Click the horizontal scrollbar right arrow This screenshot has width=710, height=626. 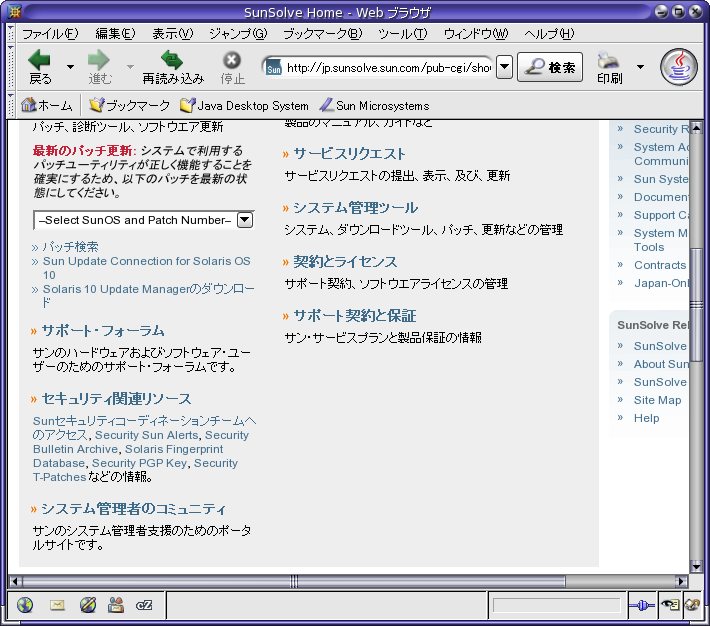click(x=681, y=581)
